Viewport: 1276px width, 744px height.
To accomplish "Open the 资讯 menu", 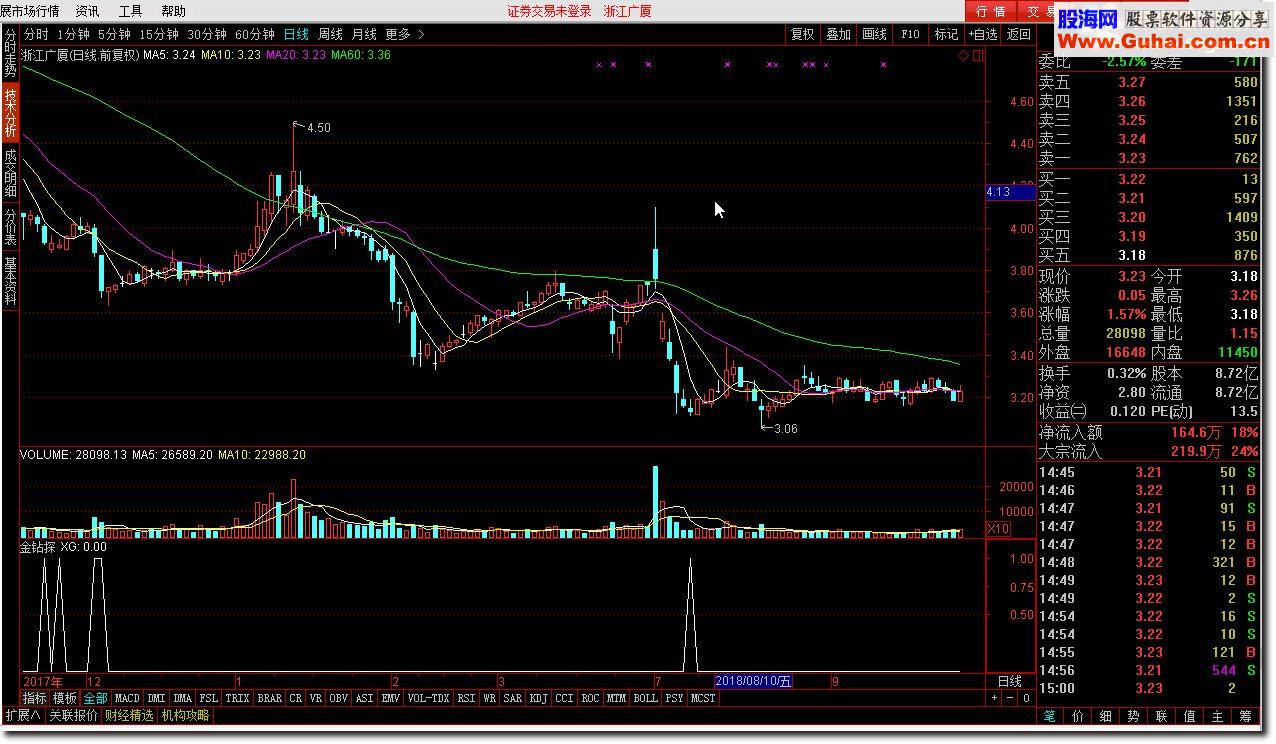I will pos(88,11).
